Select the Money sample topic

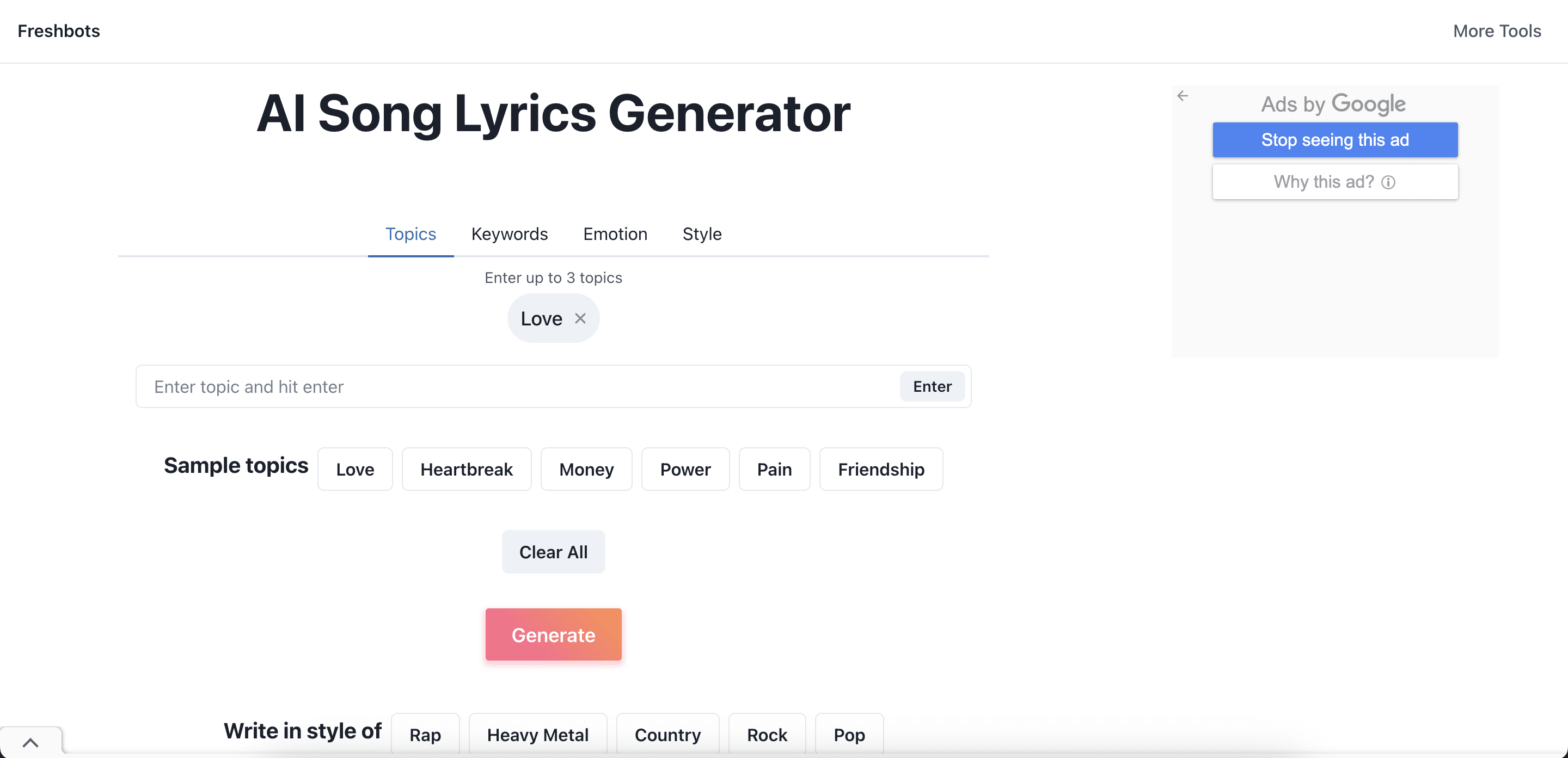click(586, 469)
